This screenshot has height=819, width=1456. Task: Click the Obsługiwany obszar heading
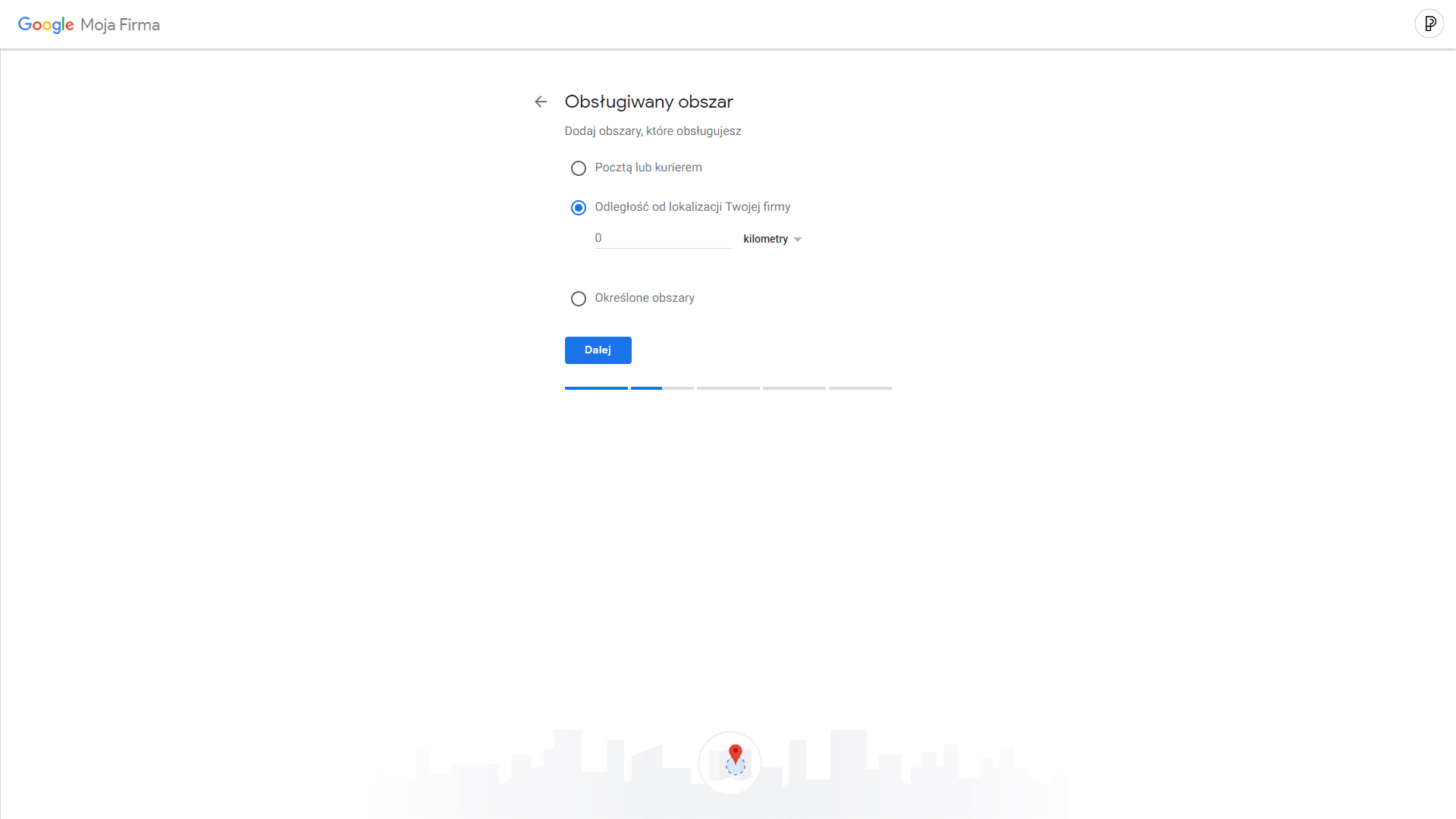coord(648,102)
